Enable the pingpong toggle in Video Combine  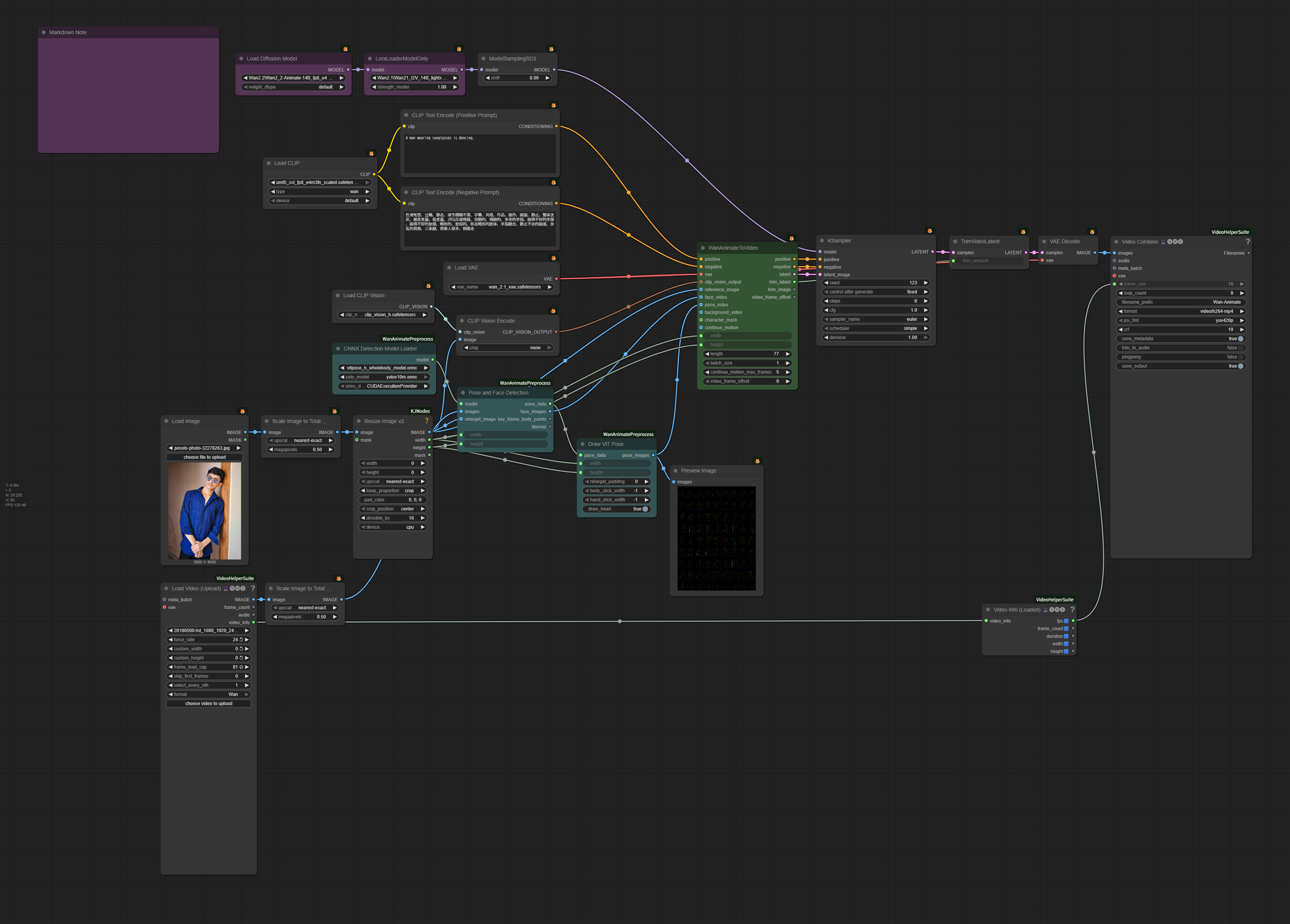coord(1241,357)
